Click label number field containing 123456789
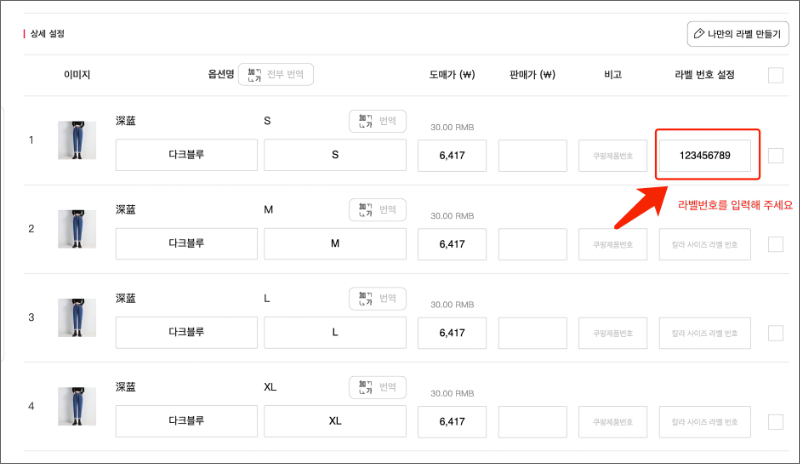Viewport: 800px width, 464px height. (705, 156)
